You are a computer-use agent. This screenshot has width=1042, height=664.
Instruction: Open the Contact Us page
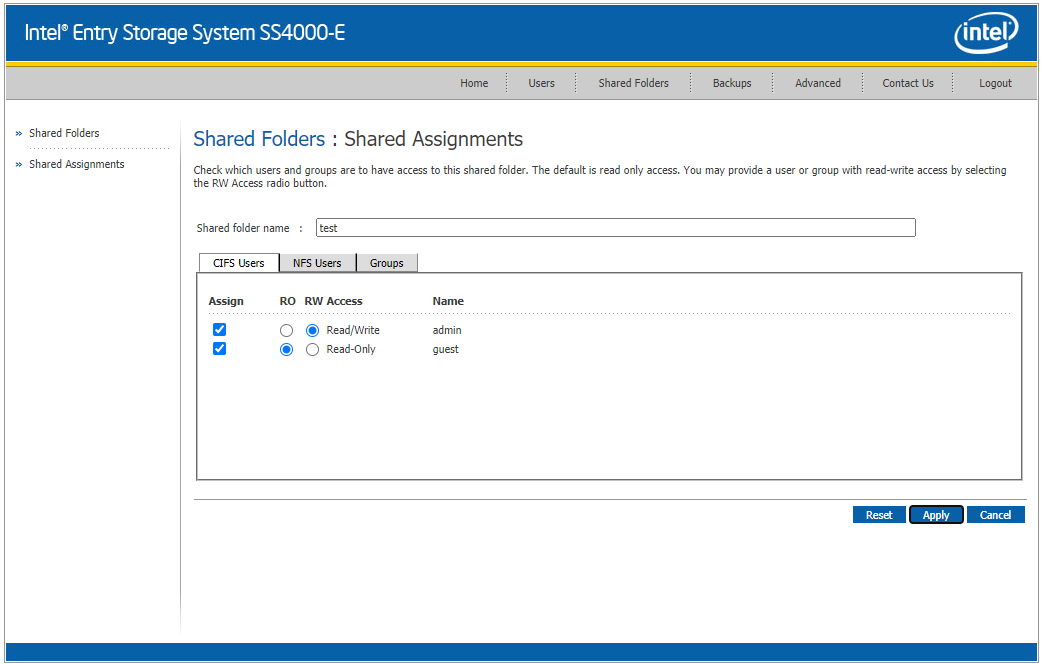(908, 83)
